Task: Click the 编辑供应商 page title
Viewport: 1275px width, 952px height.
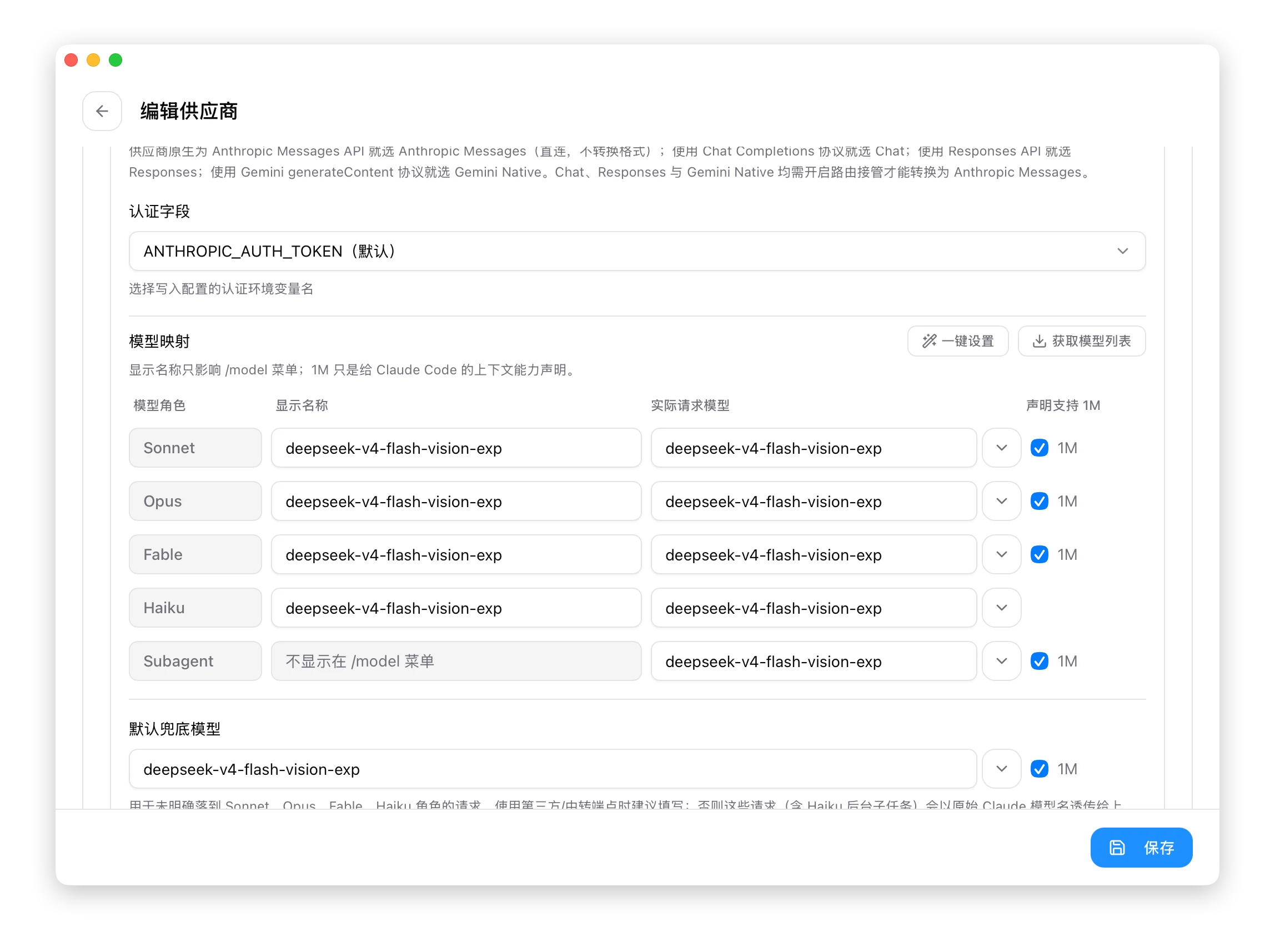Action: [x=189, y=111]
